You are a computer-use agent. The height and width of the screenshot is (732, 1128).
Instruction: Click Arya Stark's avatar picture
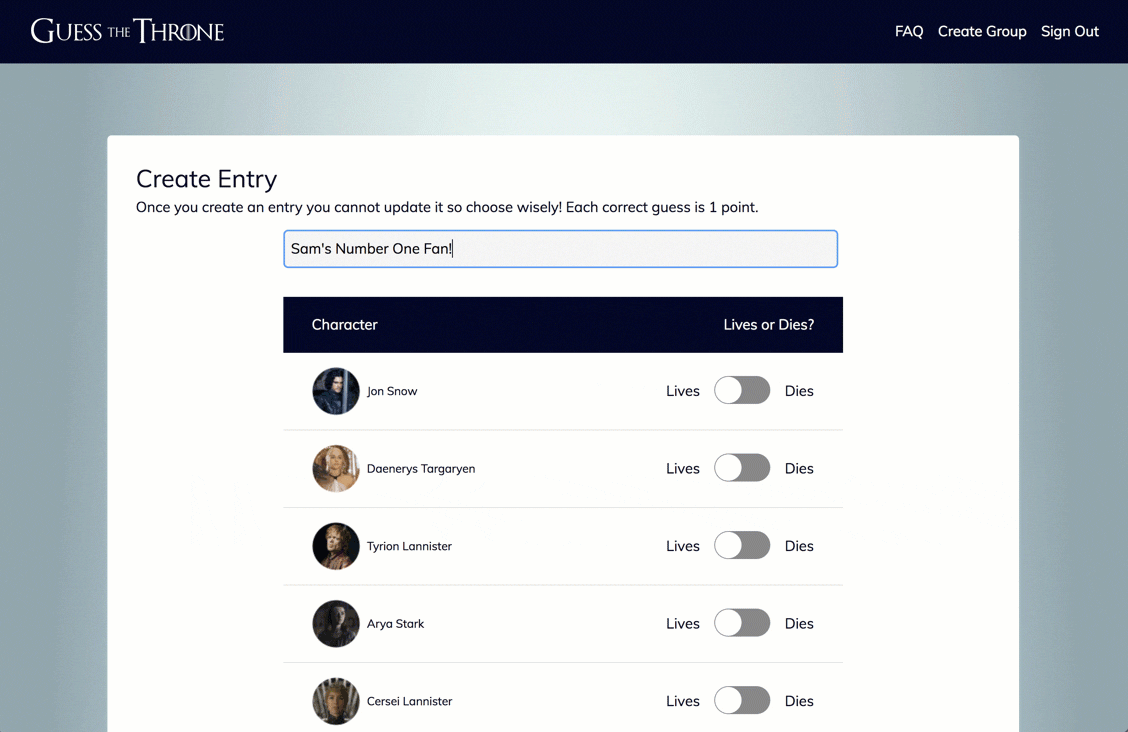[x=336, y=624]
